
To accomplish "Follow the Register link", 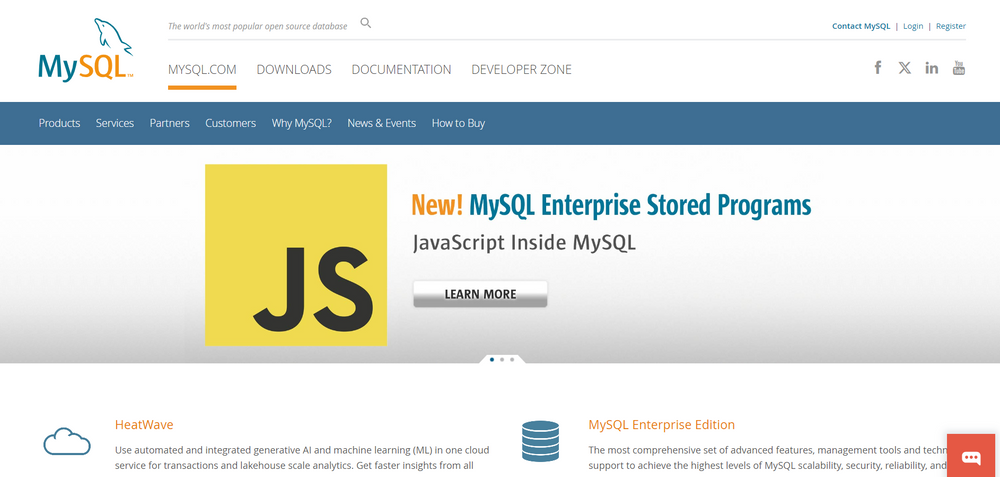I will coord(951,26).
